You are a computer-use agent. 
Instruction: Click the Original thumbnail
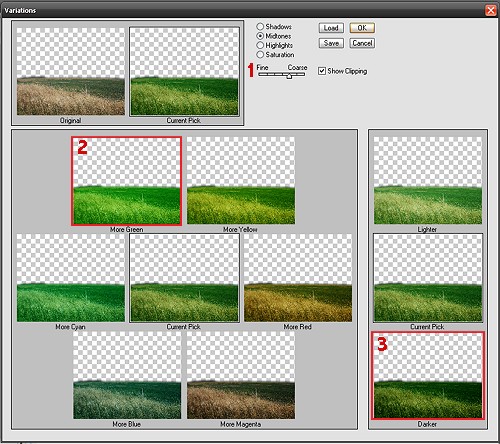[x=71, y=72]
